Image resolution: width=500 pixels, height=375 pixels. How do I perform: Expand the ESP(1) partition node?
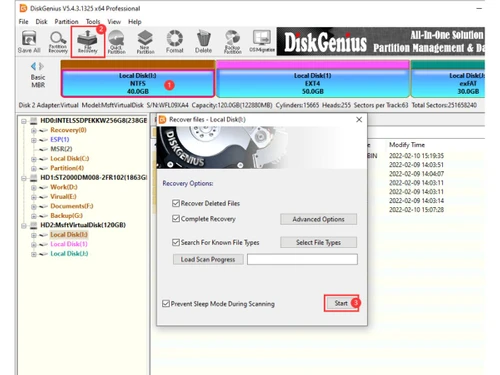[x=34, y=140]
